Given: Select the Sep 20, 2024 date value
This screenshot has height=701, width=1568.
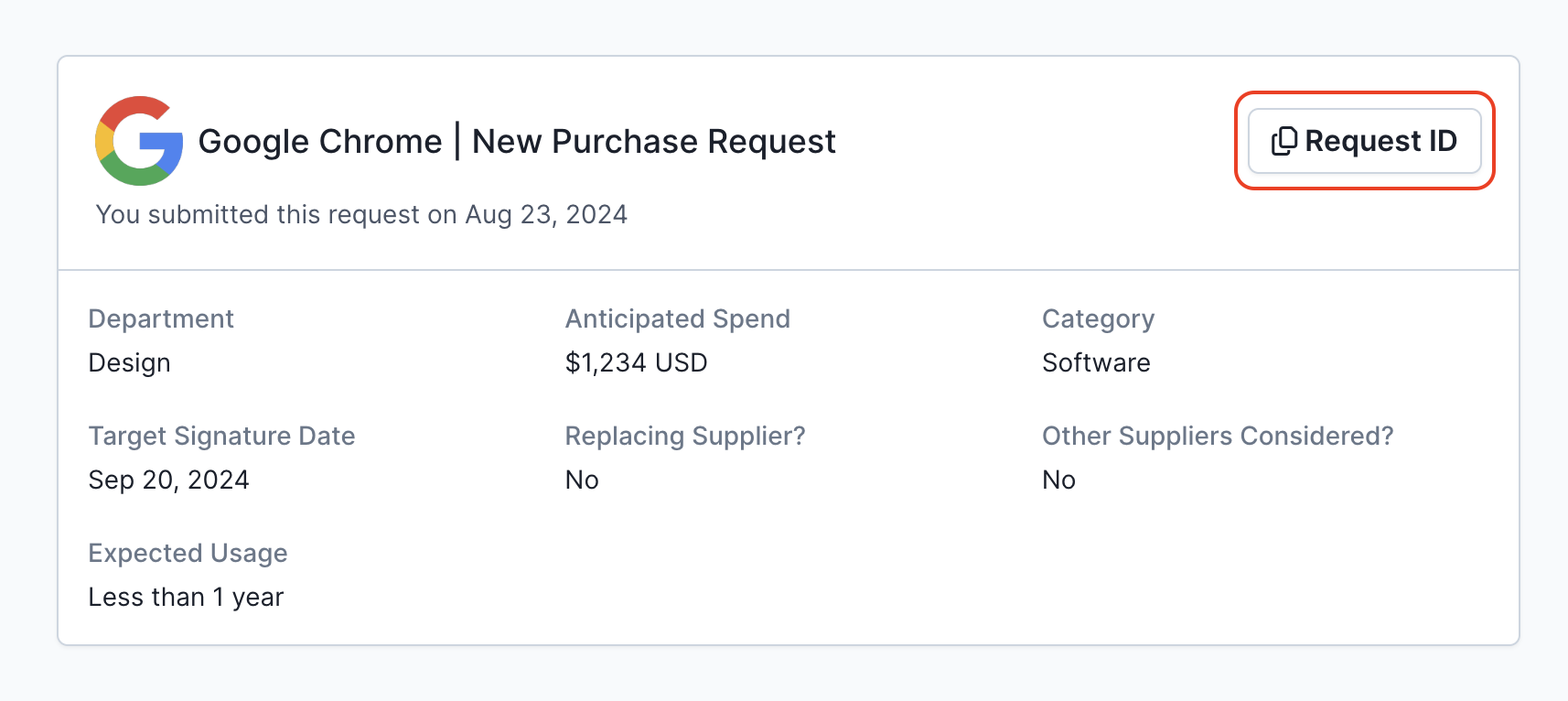Looking at the screenshot, I should pyautogui.click(x=168, y=480).
